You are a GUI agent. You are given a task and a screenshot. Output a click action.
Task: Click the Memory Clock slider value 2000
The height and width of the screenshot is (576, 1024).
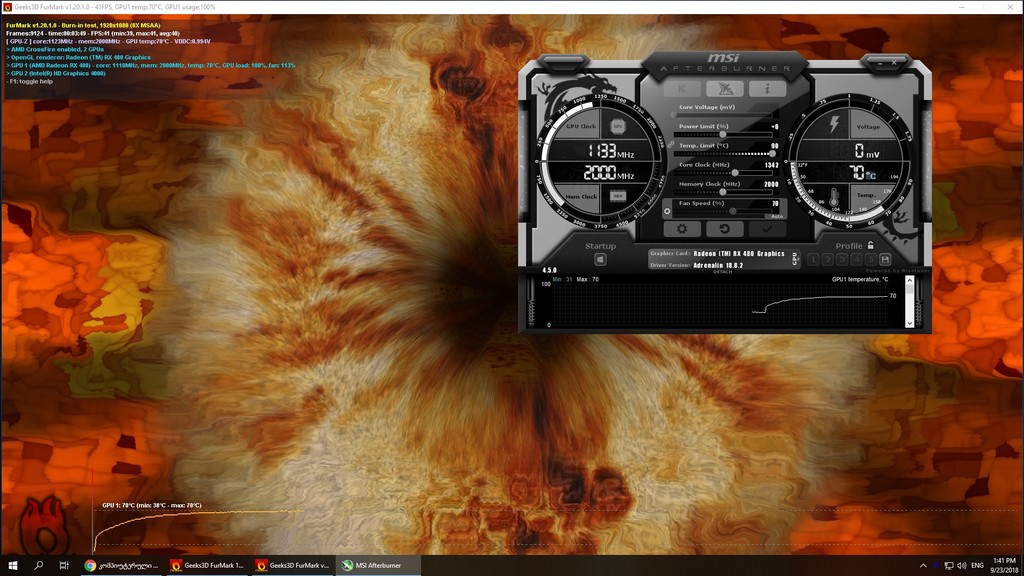click(x=771, y=184)
